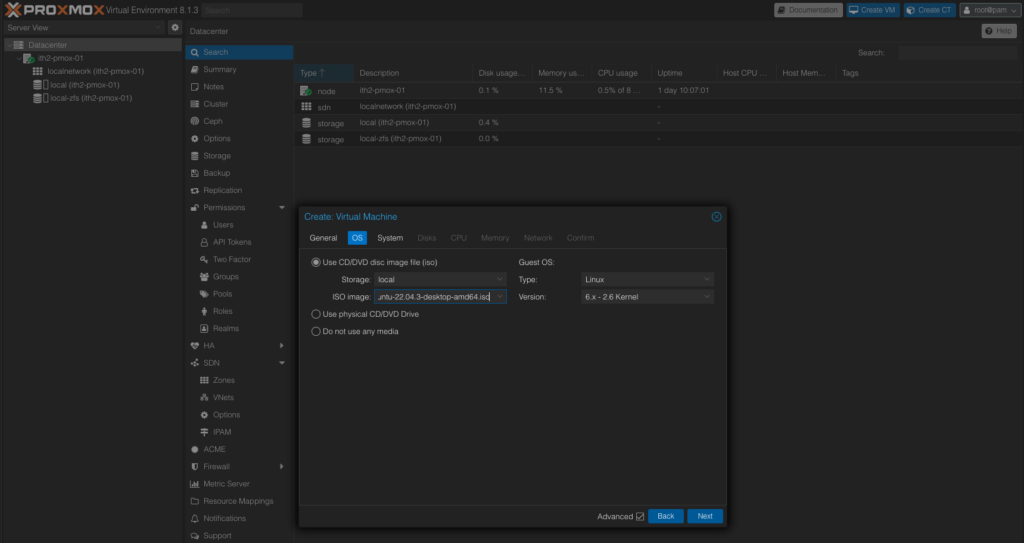Select Use CD/DVD disc image file radio

pyautogui.click(x=316, y=262)
